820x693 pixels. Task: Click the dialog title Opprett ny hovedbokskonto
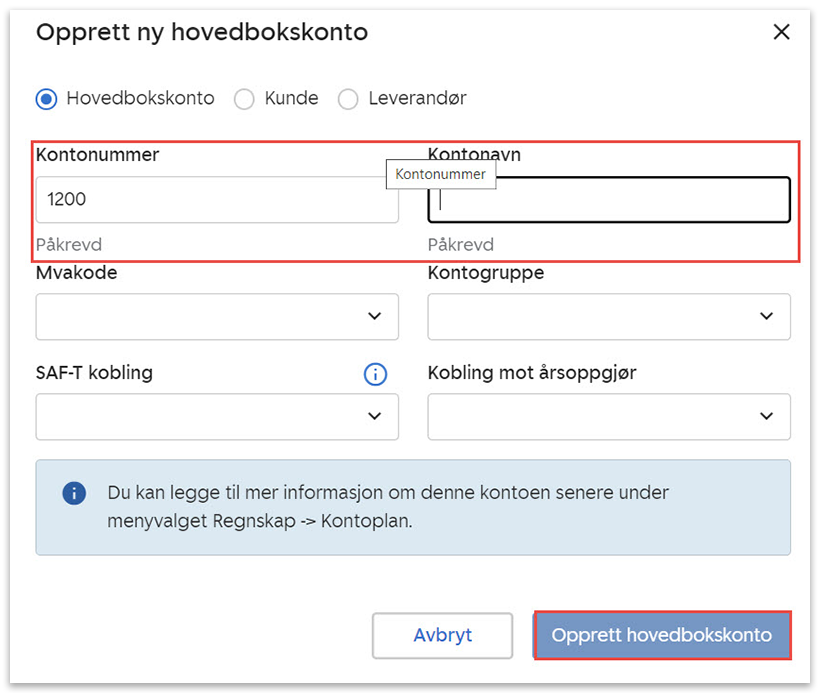coord(202,32)
